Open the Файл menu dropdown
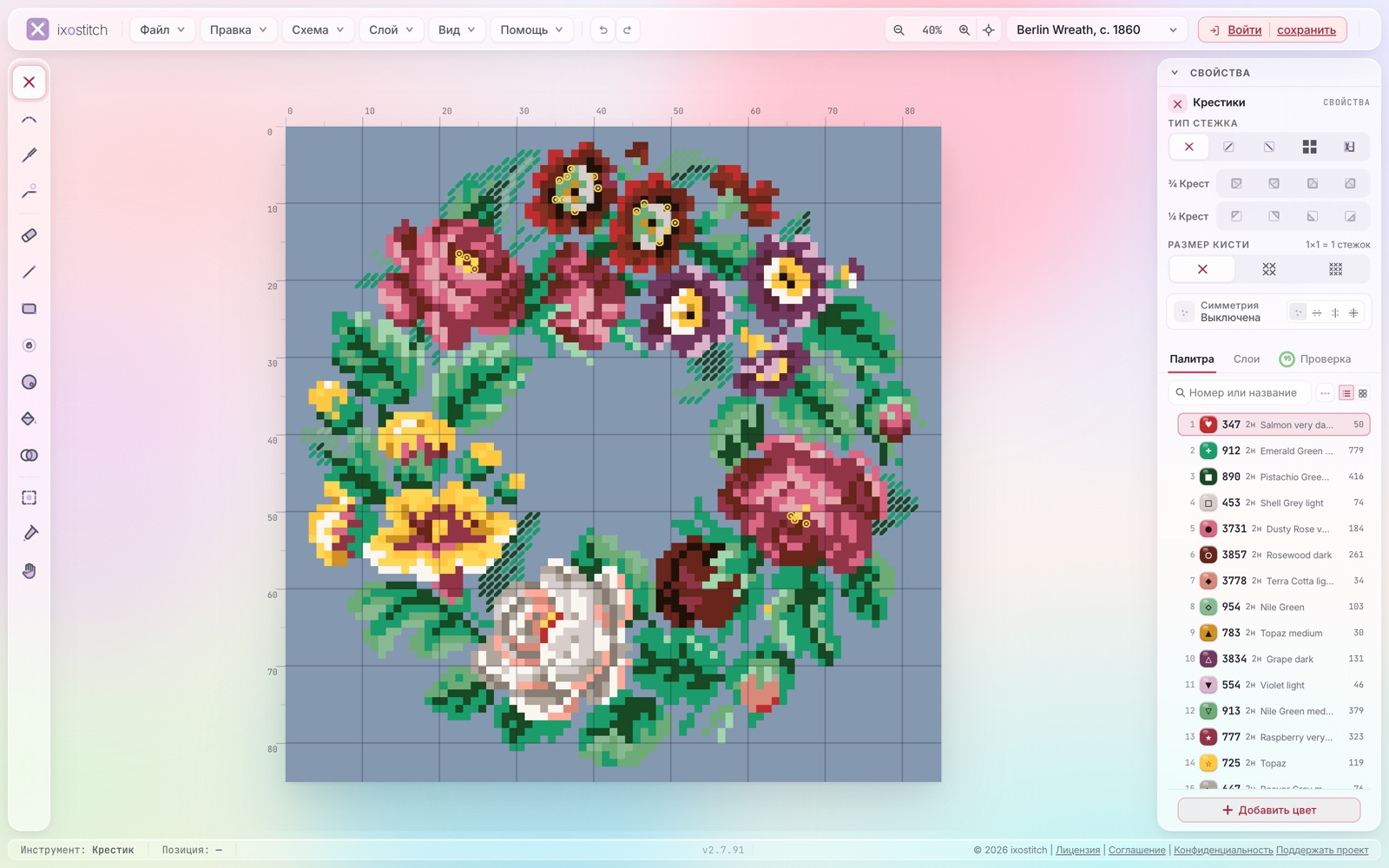The height and width of the screenshot is (868, 1389). tap(162, 30)
